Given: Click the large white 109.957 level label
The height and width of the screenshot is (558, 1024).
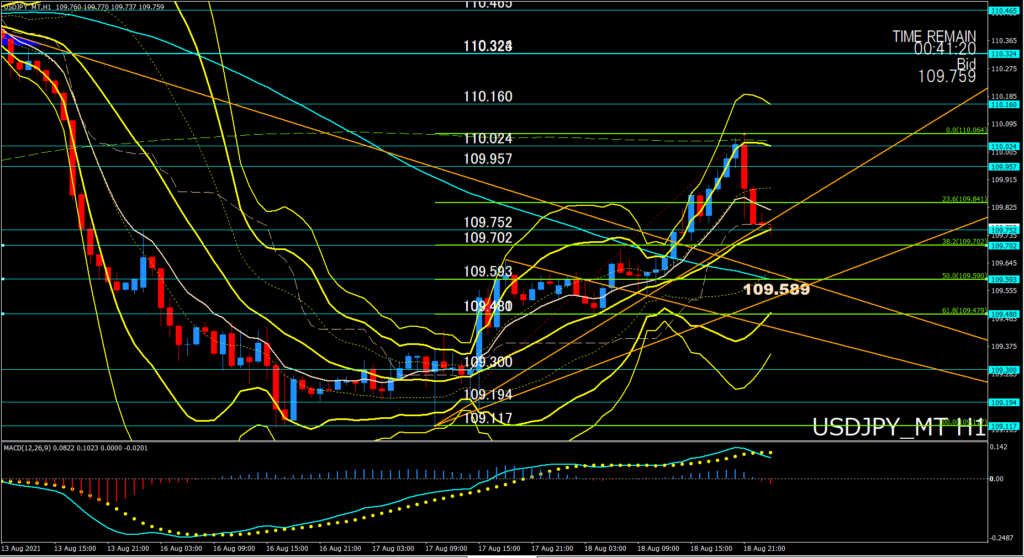Looking at the screenshot, I should 488,159.
